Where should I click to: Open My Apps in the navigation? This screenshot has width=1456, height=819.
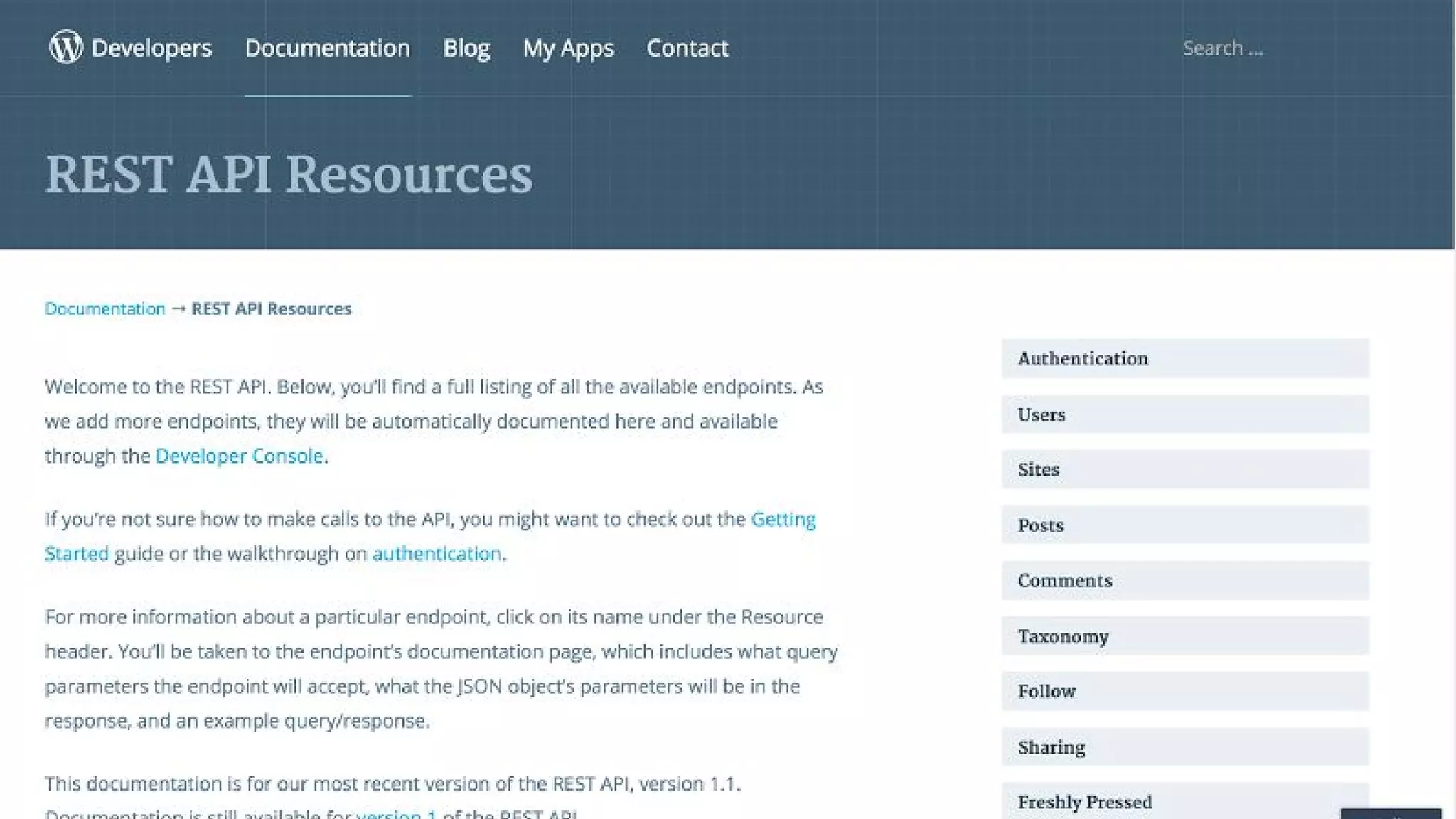point(568,48)
